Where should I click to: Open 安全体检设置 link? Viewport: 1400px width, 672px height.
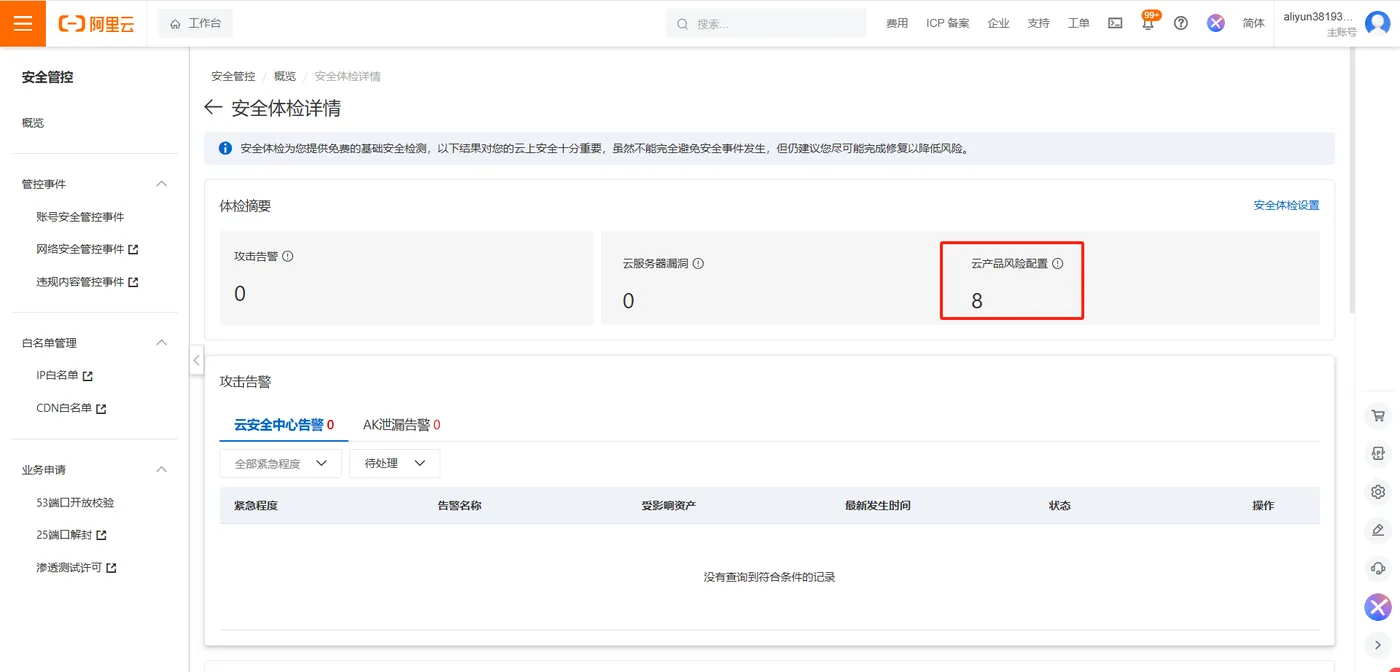[1287, 205]
